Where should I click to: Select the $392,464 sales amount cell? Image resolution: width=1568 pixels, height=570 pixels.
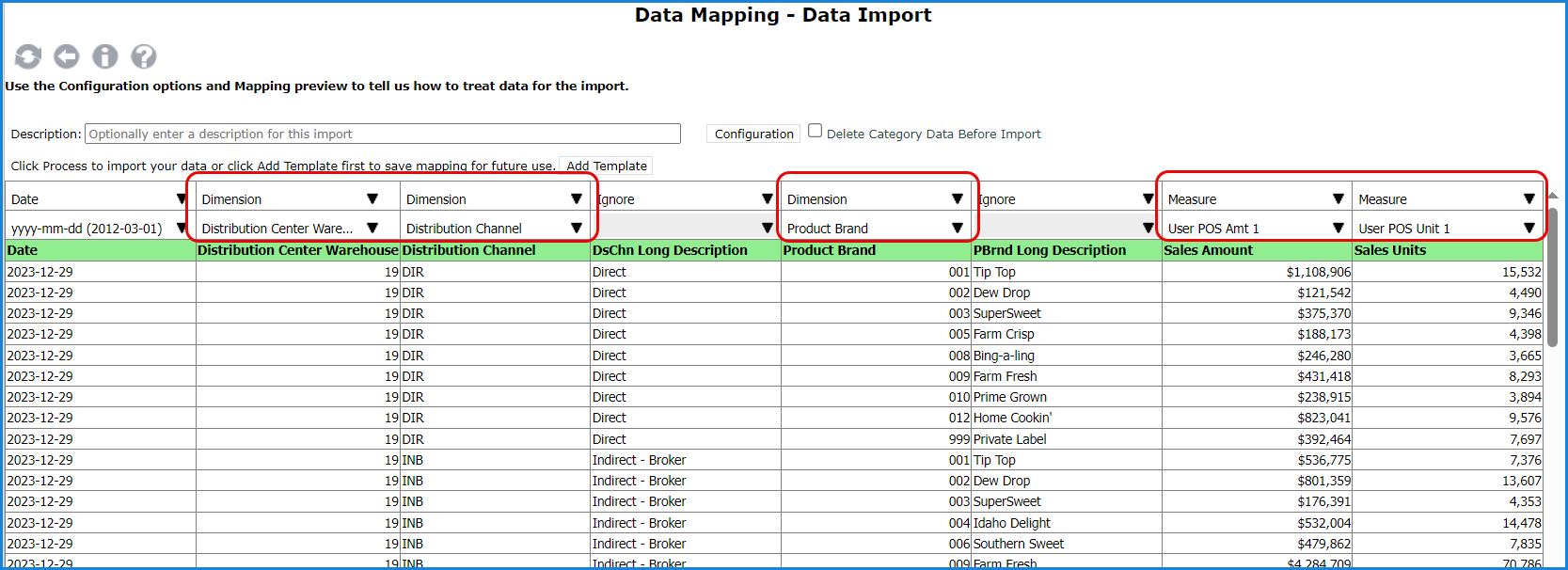1257,439
